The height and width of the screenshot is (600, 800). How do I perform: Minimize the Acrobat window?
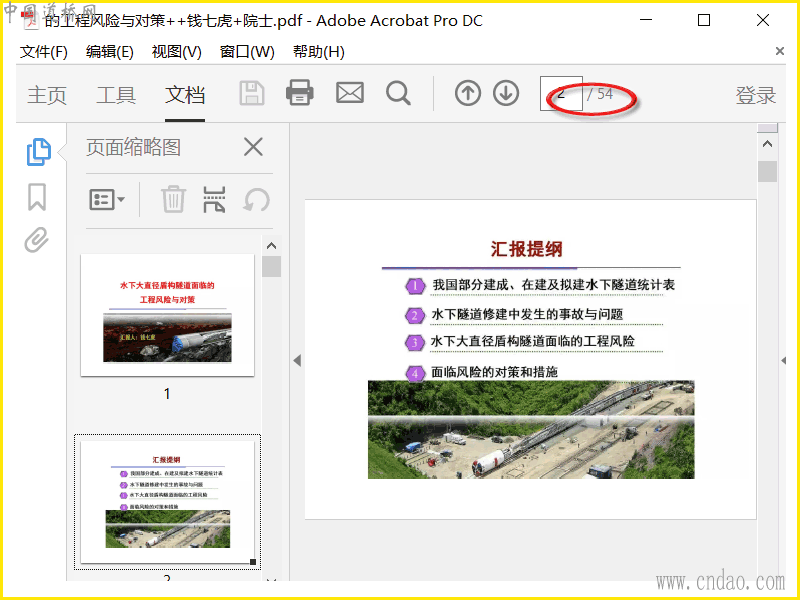[x=646, y=20]
